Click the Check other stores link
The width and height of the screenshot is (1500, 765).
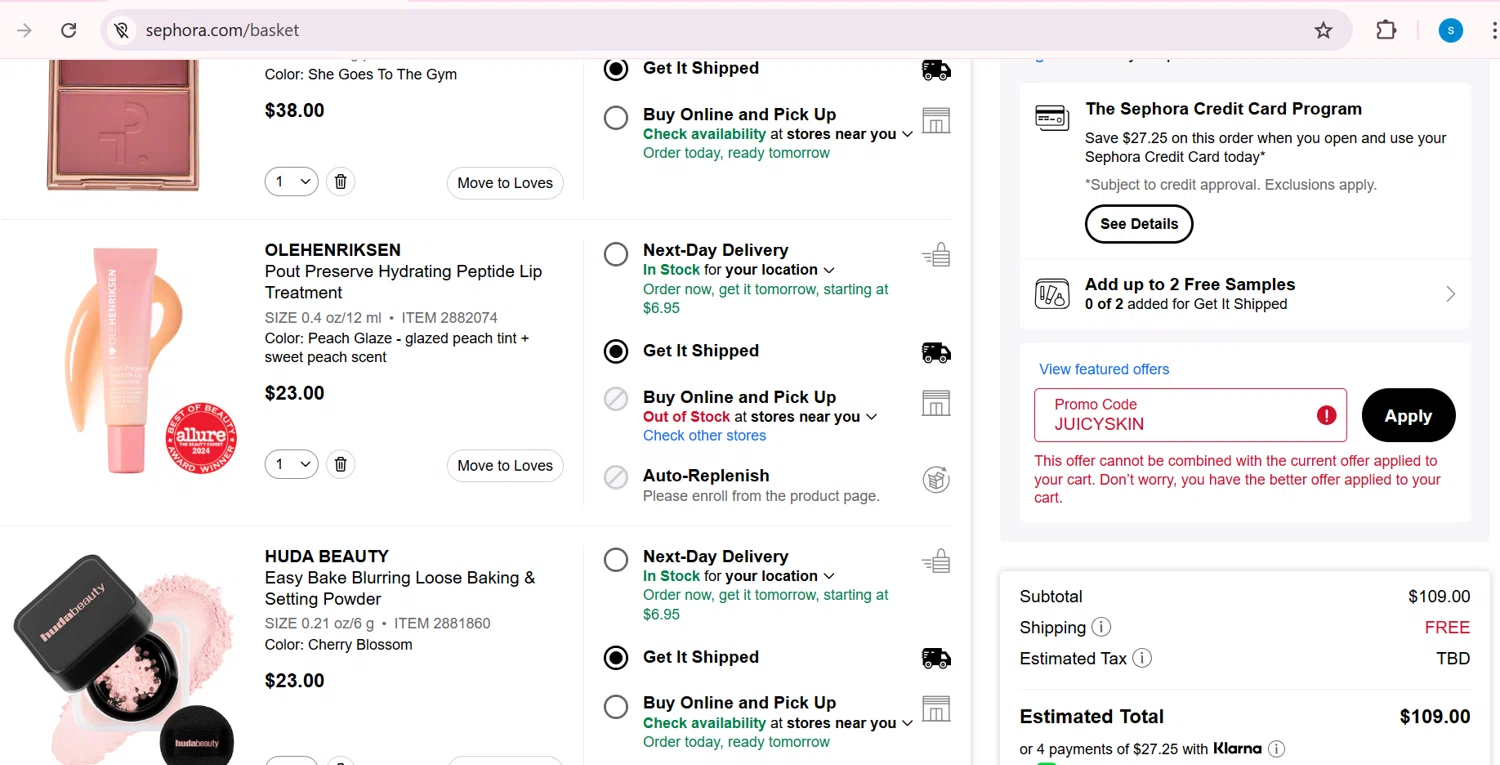click(704, 436)
